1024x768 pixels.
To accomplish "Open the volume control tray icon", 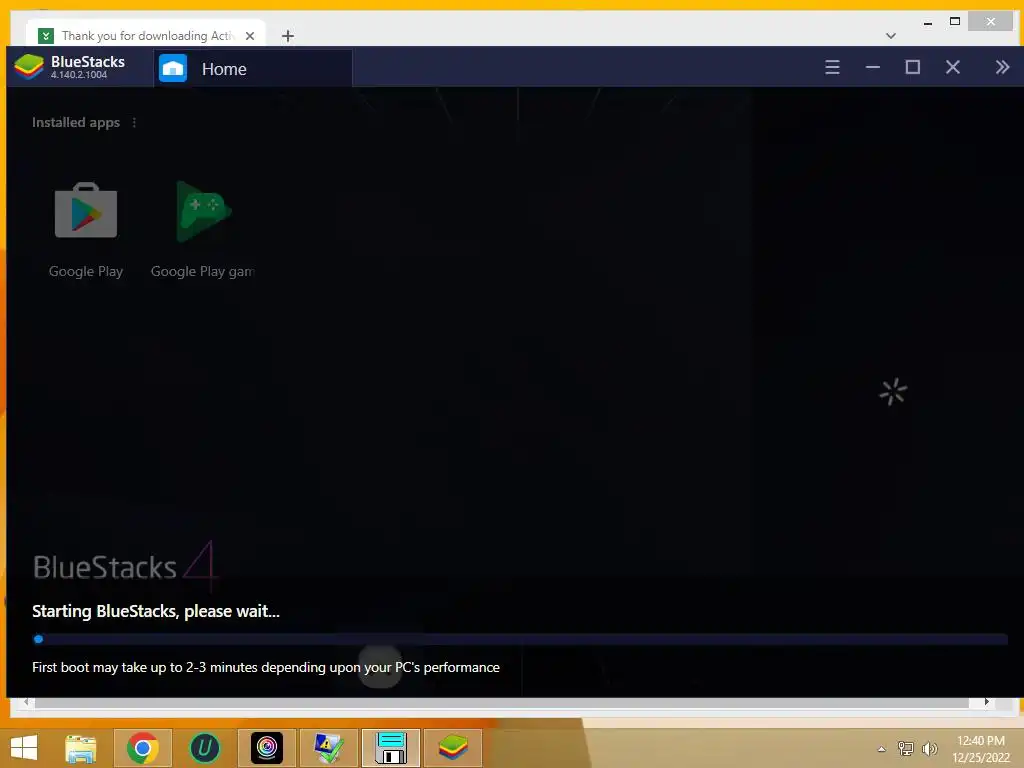I will point(929,748).
